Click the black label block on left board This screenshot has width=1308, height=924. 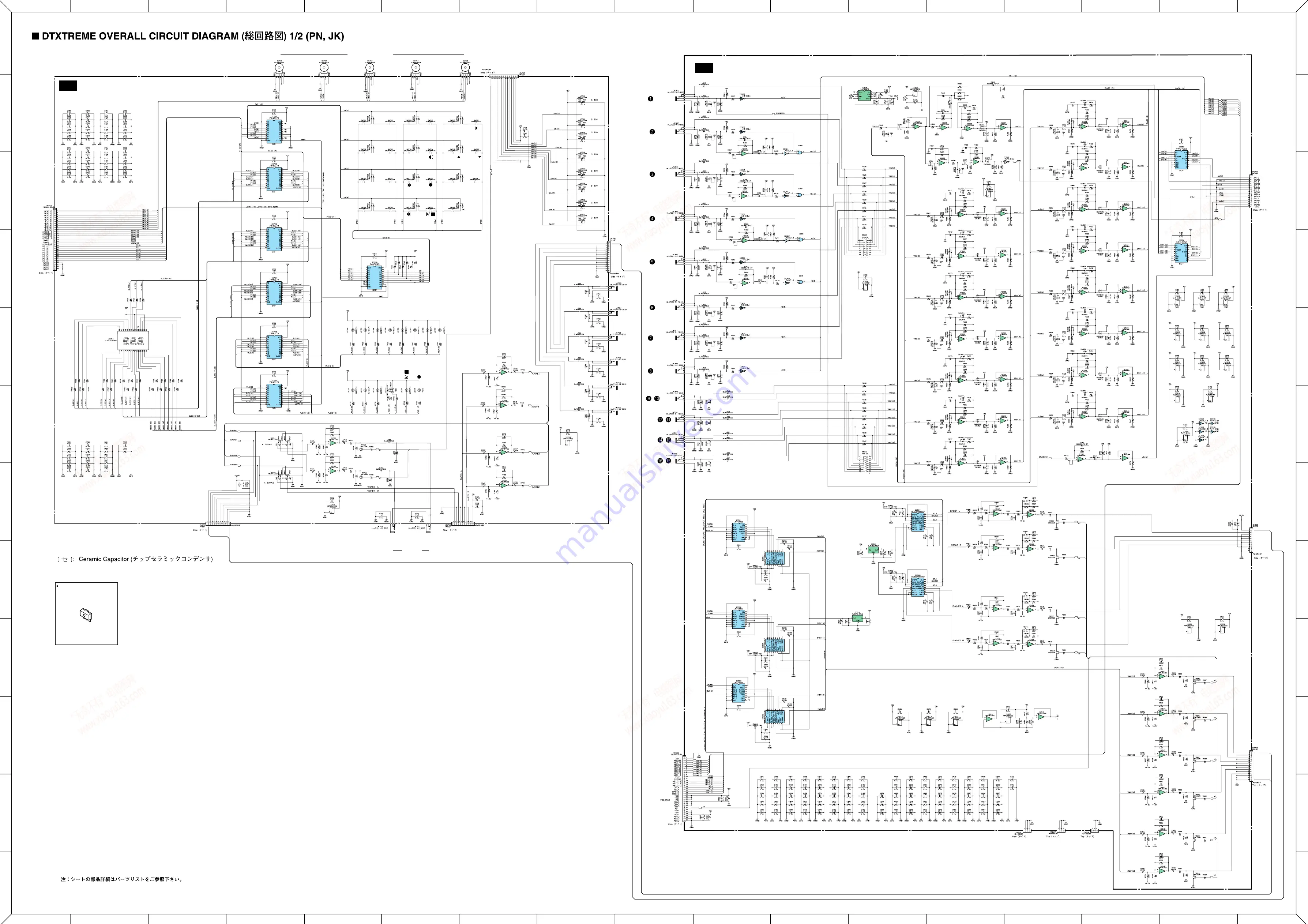click(x=68, y=86)
